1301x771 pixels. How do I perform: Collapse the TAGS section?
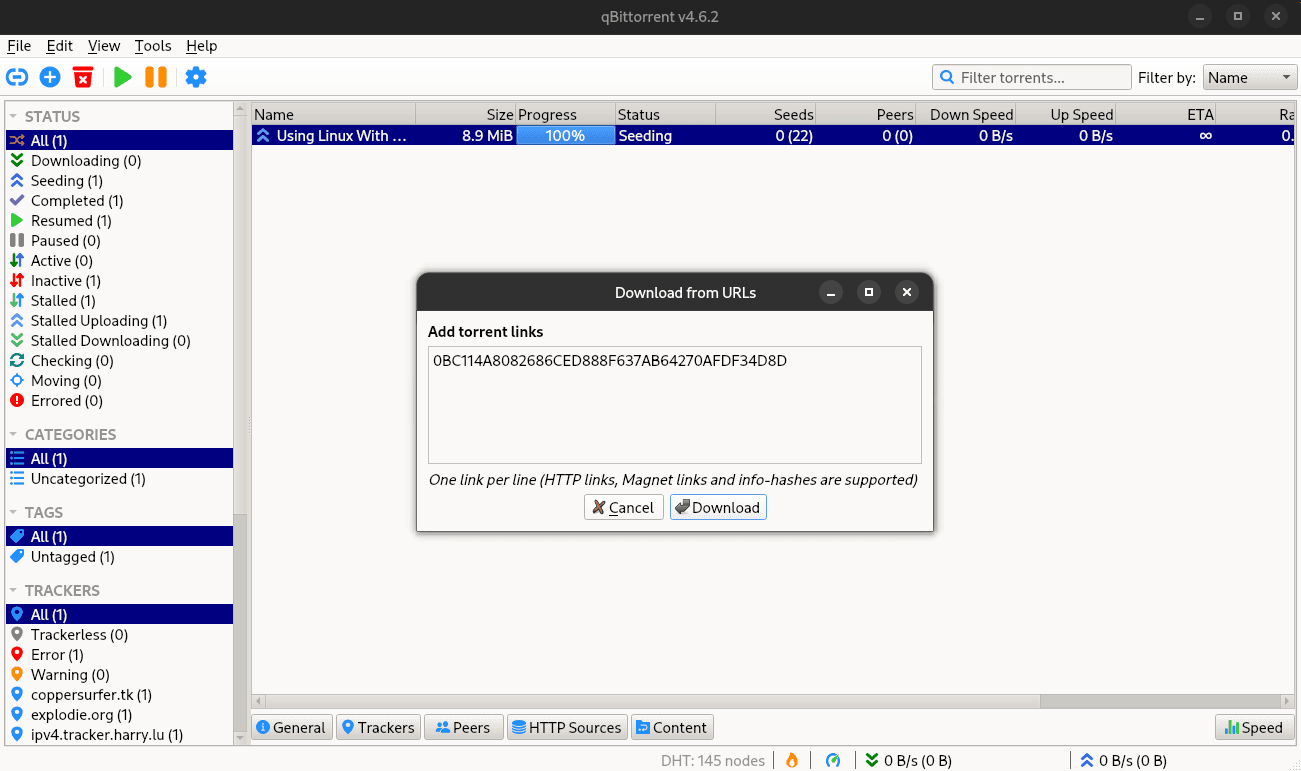14,513
